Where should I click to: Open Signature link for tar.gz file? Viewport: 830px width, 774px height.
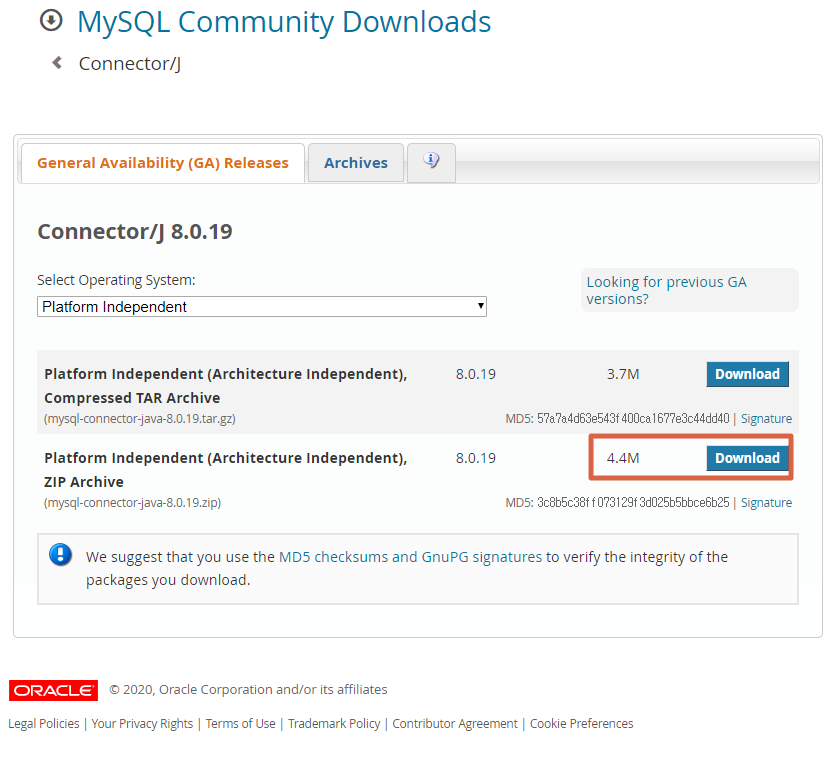coord(766,419)
